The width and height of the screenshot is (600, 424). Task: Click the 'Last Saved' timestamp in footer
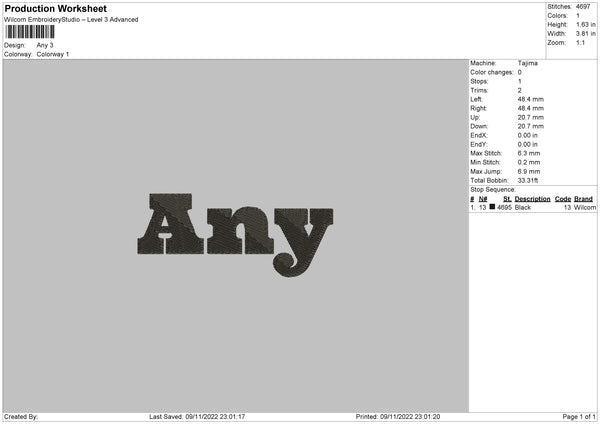(197, 417)
